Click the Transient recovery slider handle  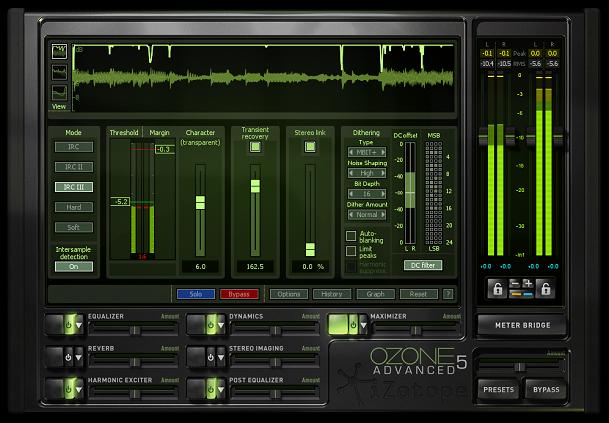click(x=255, y=186)
